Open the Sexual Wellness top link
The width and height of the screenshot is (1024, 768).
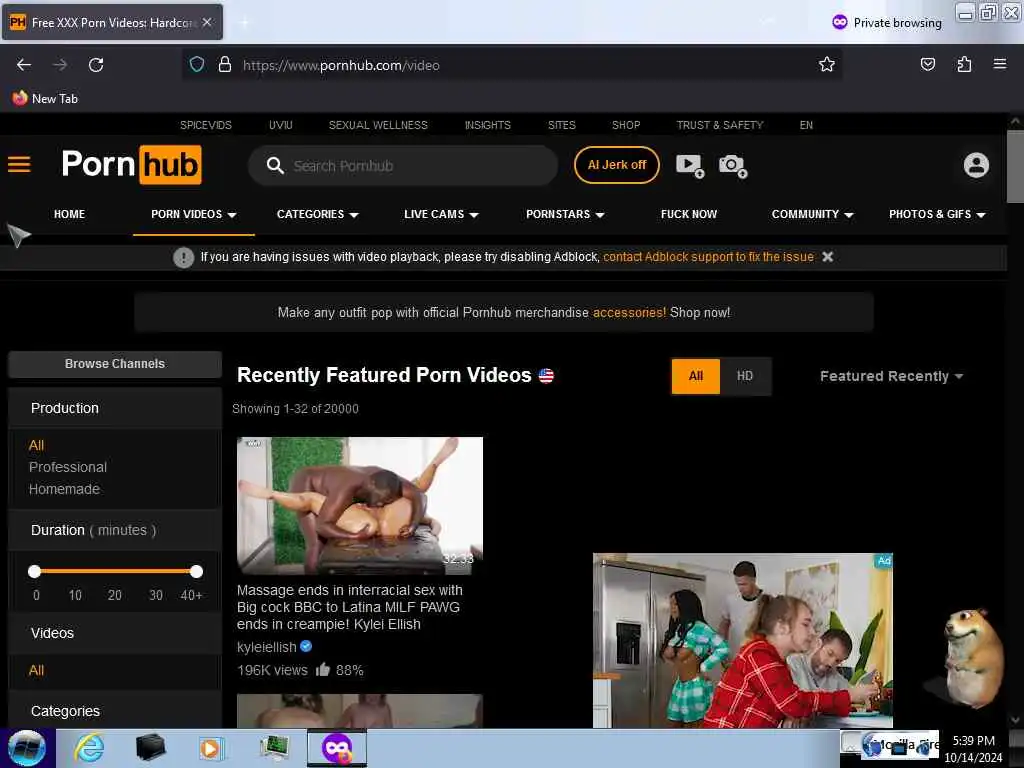coord(378,125)
